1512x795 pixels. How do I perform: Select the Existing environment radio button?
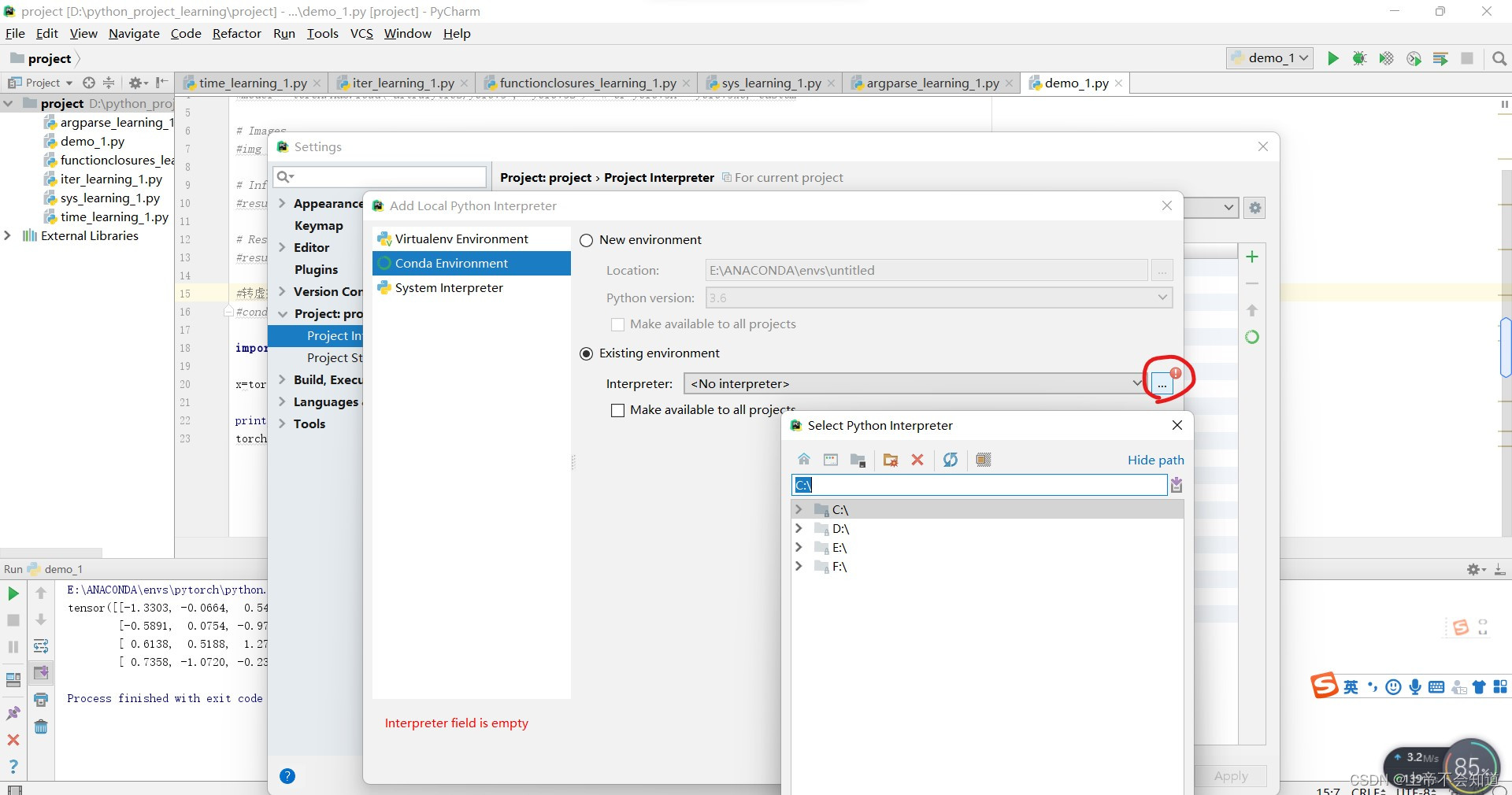pyautogui.click(x=586, y=353)
